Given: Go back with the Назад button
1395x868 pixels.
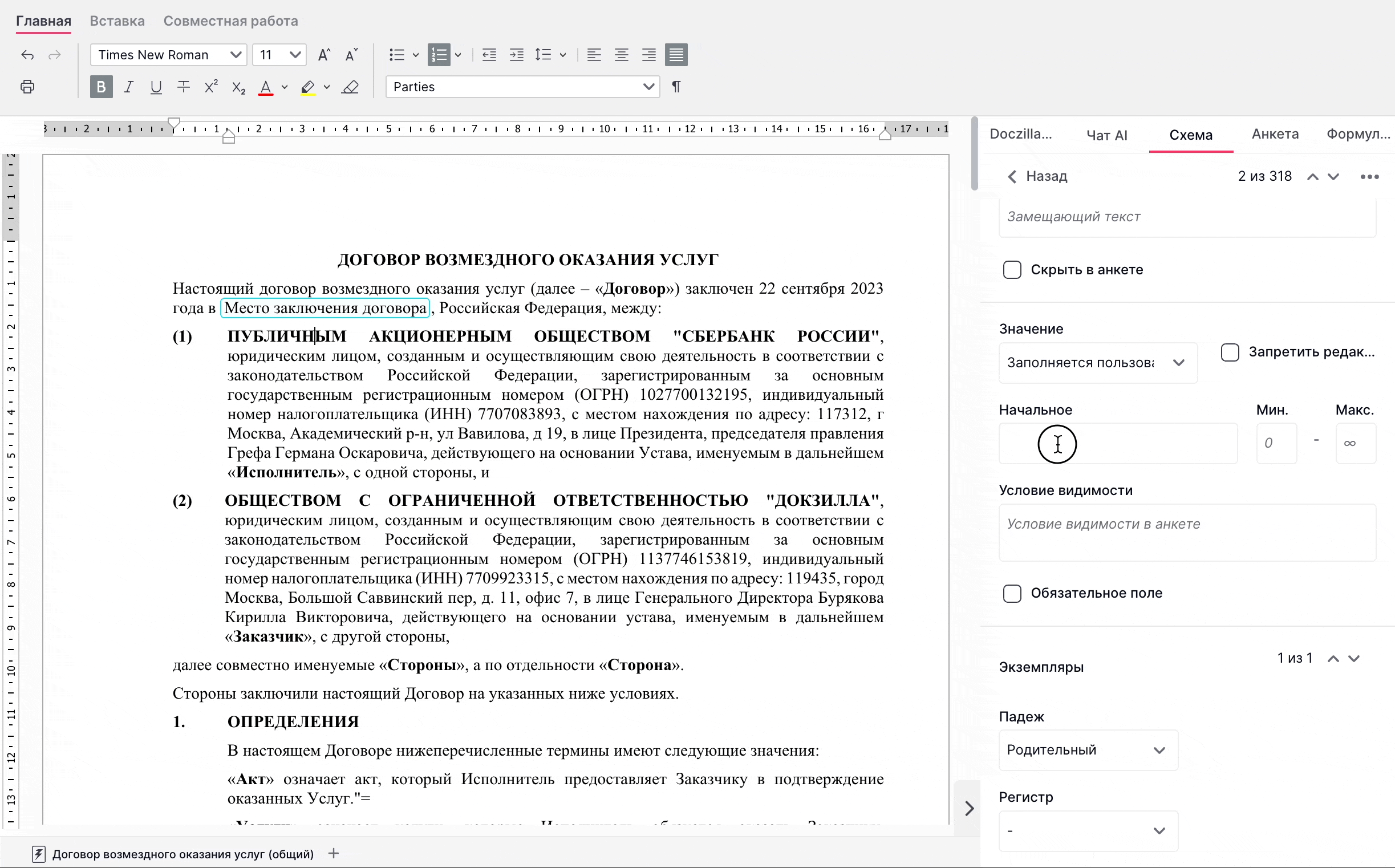Looking at the screenshot, I should click(1037, 176).
